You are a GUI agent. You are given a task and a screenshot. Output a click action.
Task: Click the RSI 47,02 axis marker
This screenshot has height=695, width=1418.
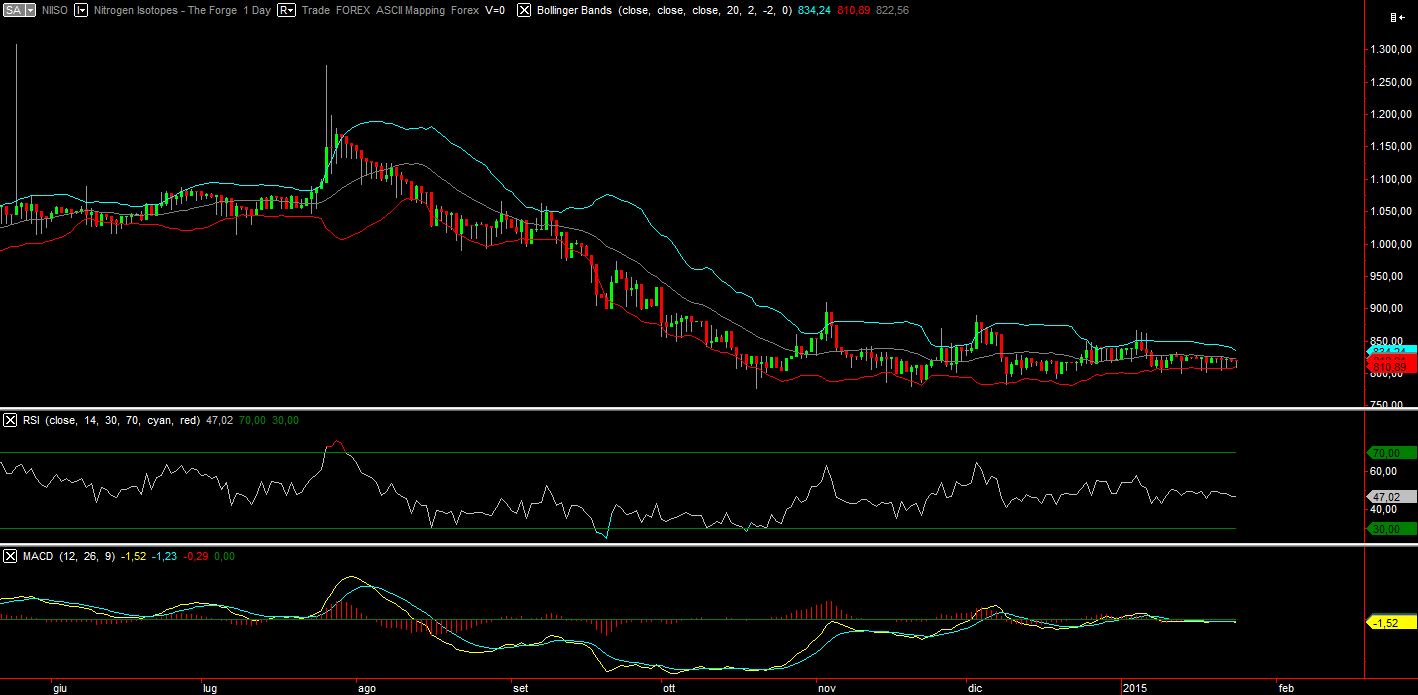point(1390,496)
